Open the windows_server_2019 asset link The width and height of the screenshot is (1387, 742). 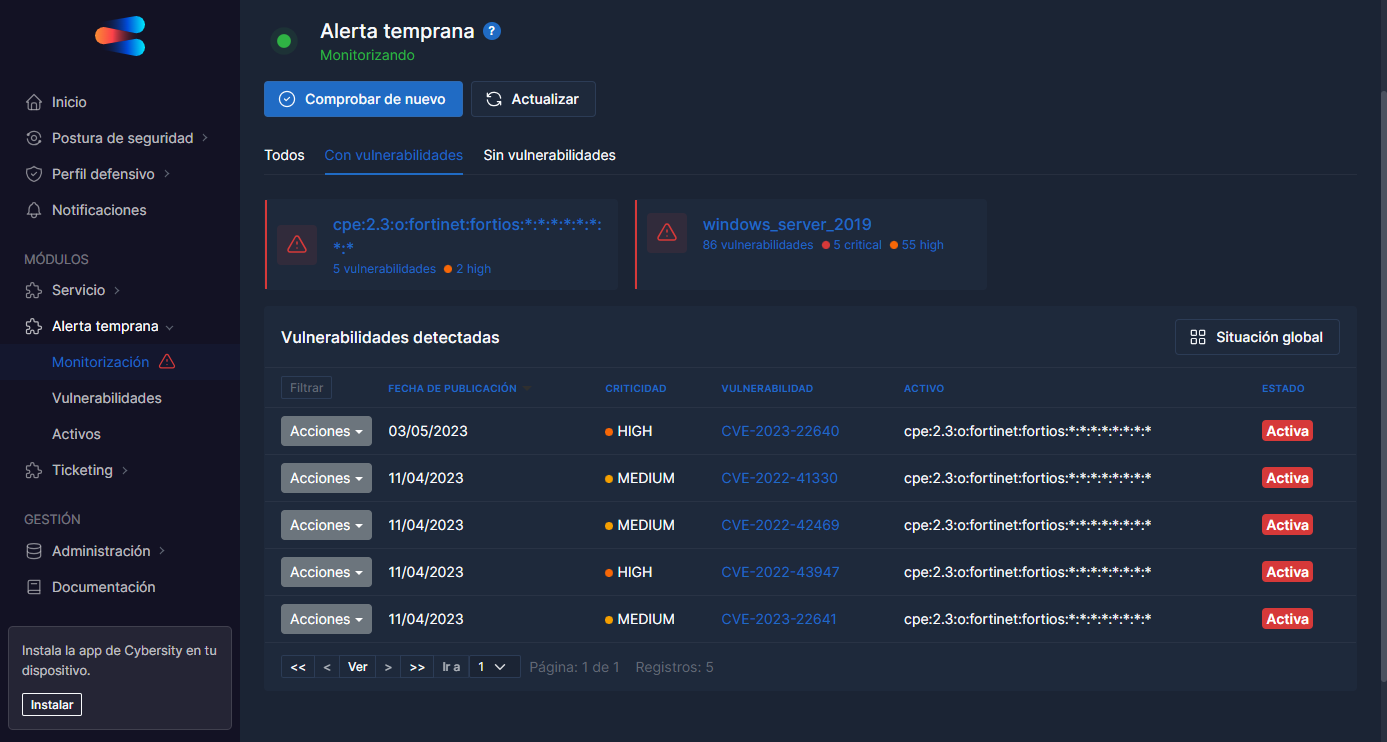(787, 224)
